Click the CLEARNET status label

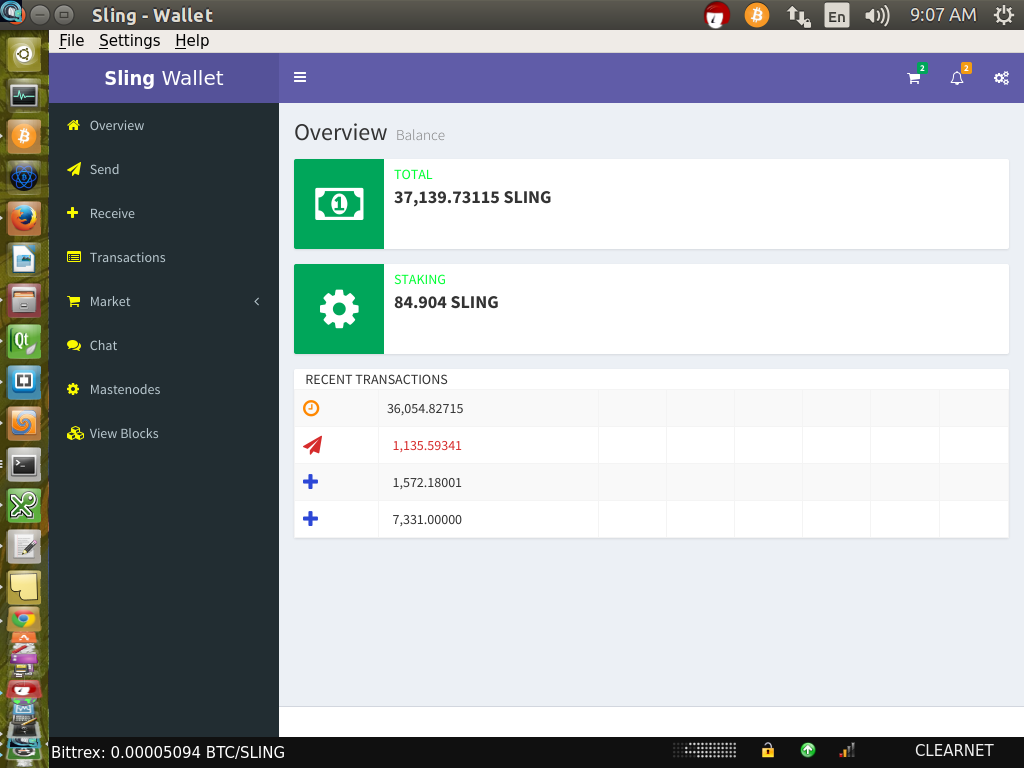click(x=954, y=750)
